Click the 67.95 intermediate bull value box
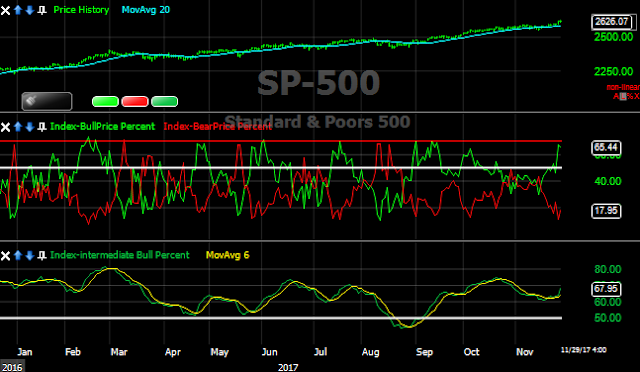 pyautogui.click(x=606, y=289)
